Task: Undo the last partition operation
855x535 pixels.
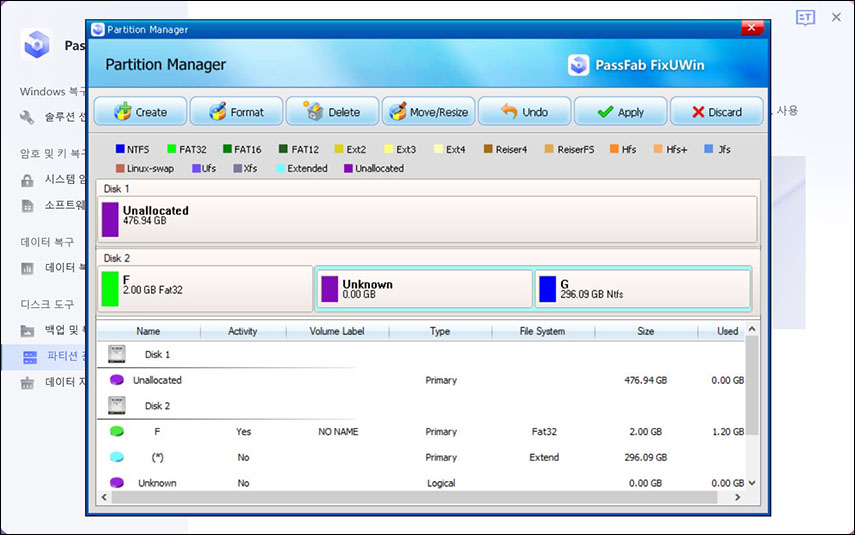Action: point(524,112)
